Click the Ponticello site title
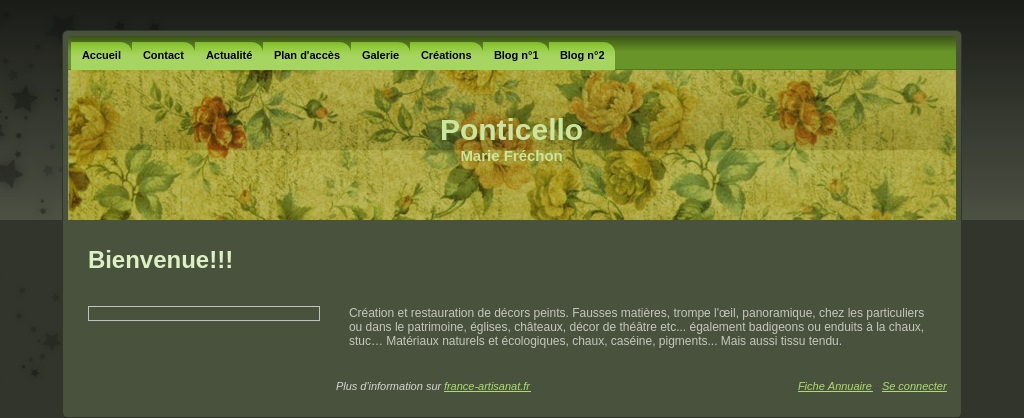The height and width of the screenshot is (418, 1024). pos(511,130)
